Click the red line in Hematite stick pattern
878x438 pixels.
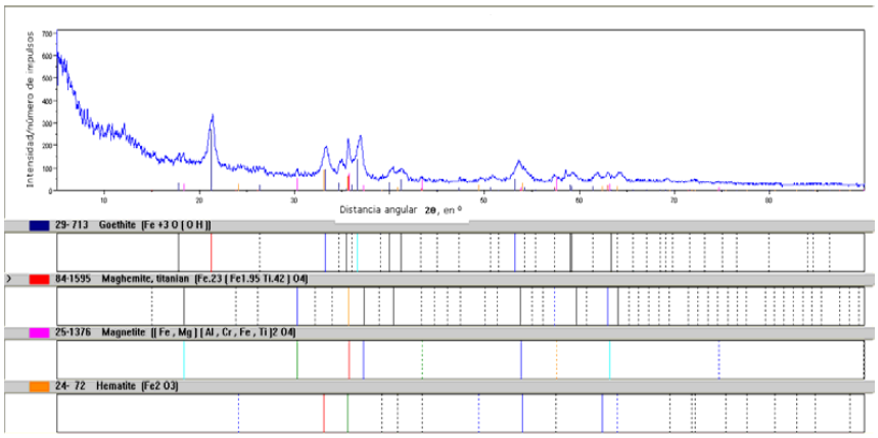(x=324, y=412)
